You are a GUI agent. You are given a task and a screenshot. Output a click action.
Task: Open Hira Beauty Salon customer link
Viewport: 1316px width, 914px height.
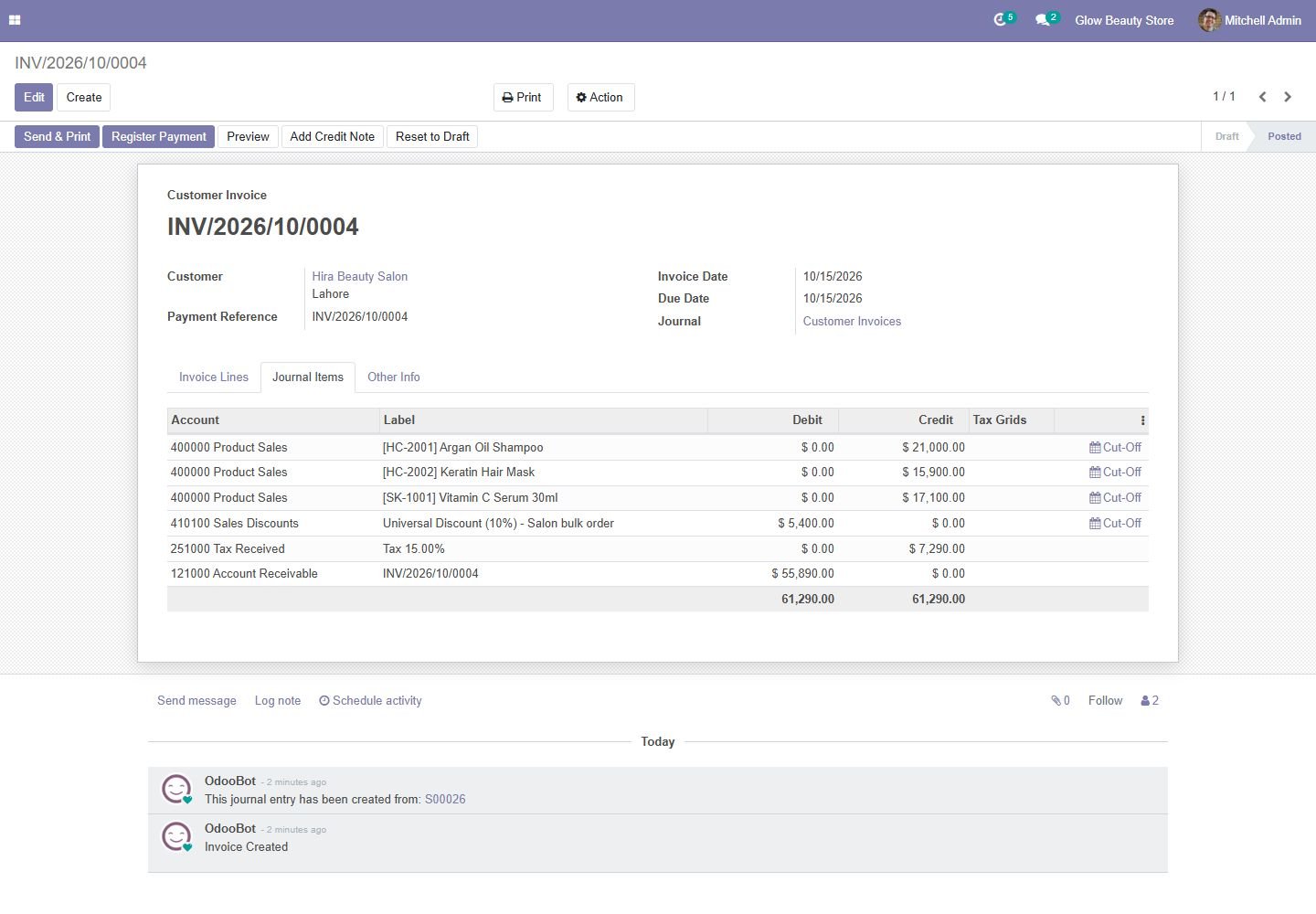[360, 277]
